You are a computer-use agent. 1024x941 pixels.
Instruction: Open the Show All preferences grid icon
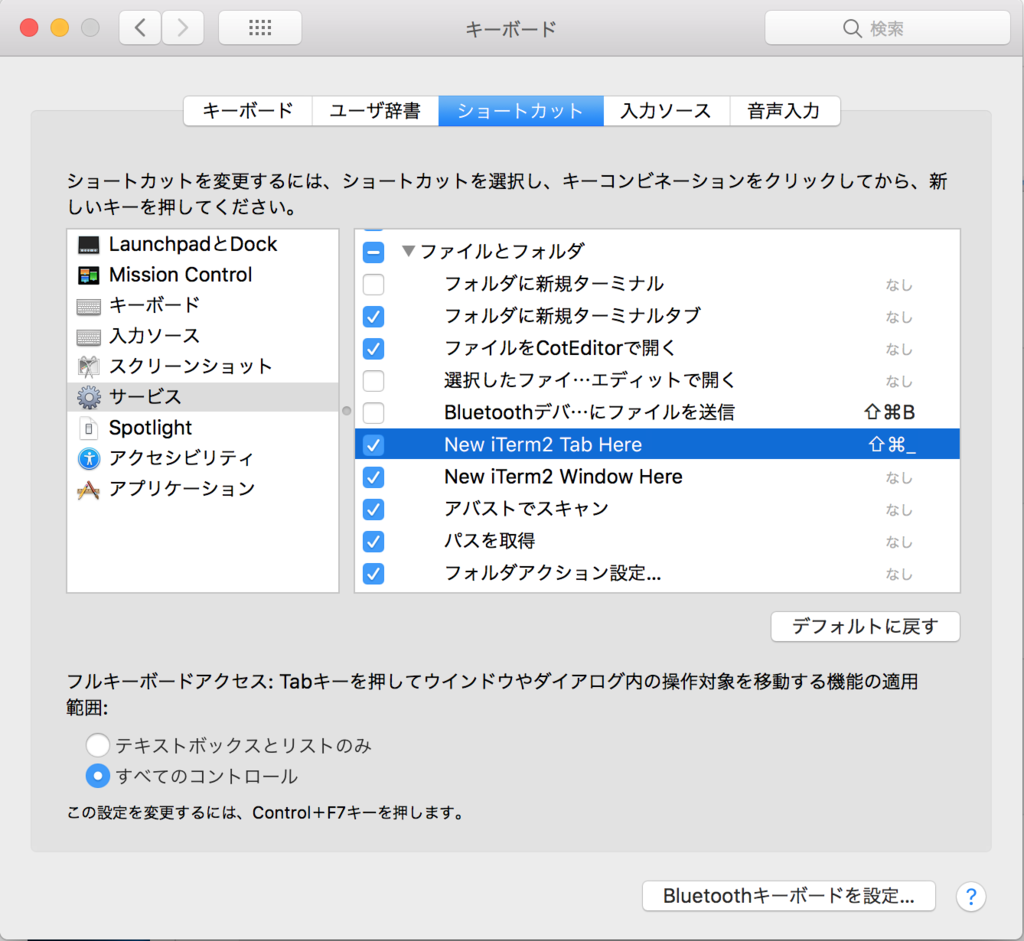point(260,27)
